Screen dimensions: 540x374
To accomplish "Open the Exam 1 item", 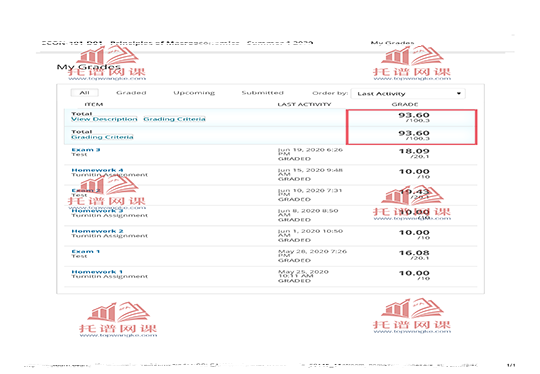I will click(x=85, y=251).
